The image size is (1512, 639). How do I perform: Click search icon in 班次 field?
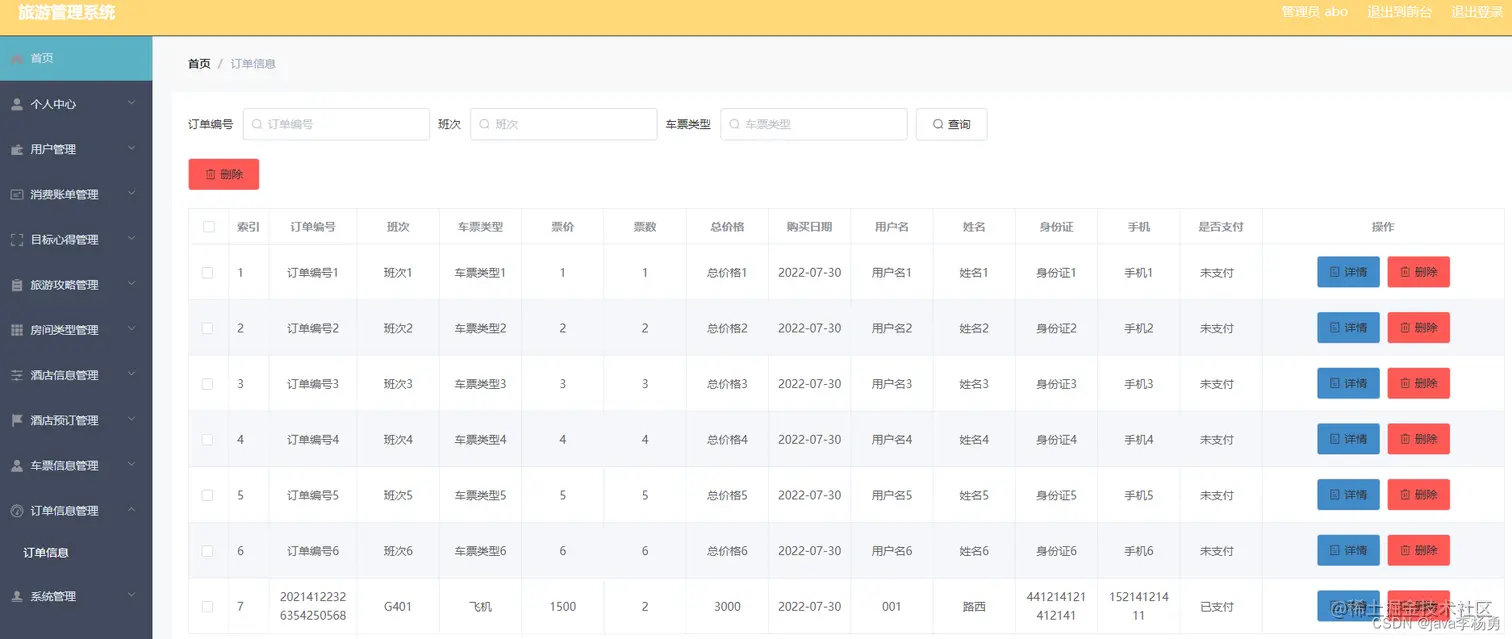tap(485, 125)
